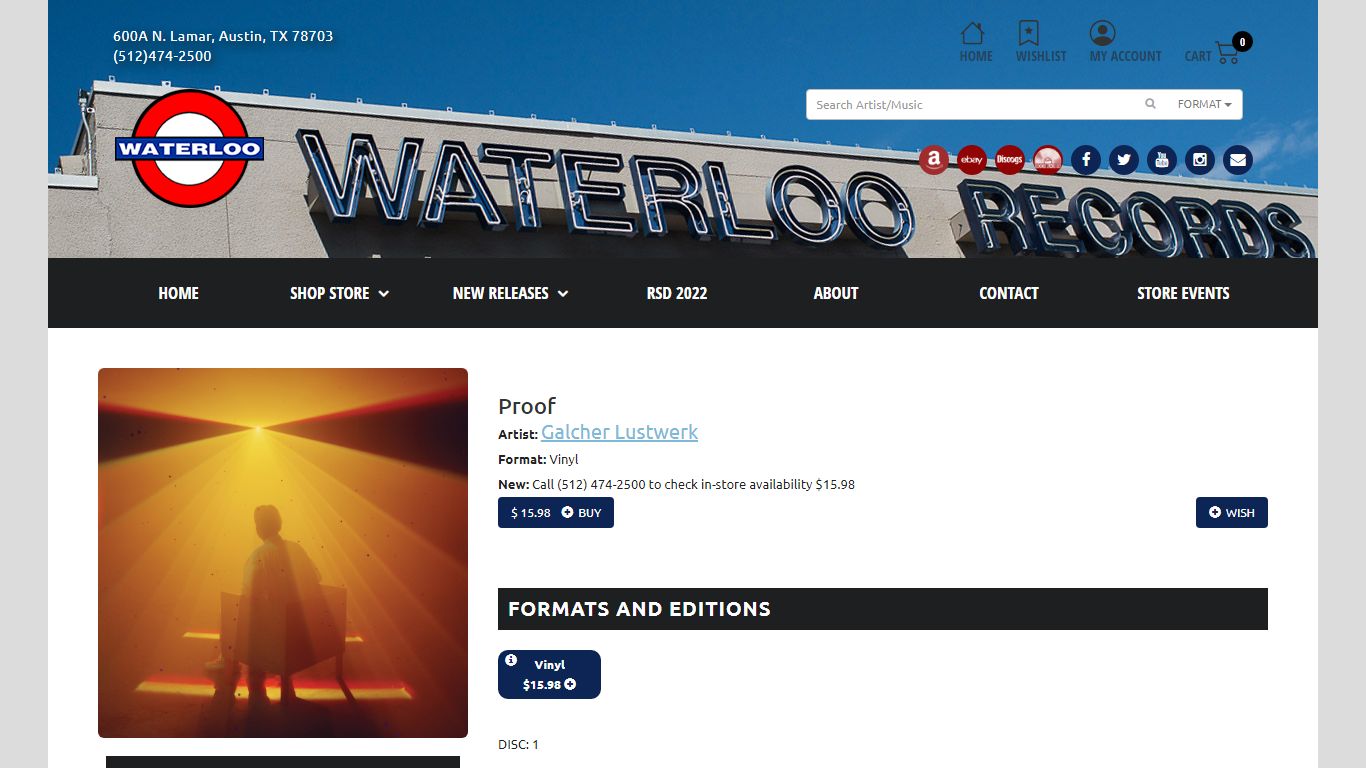Click the FORMATS AND EDITIONS heading
Image resolution: width=1366 pixels, height=768 pixels.
point(639,609)
